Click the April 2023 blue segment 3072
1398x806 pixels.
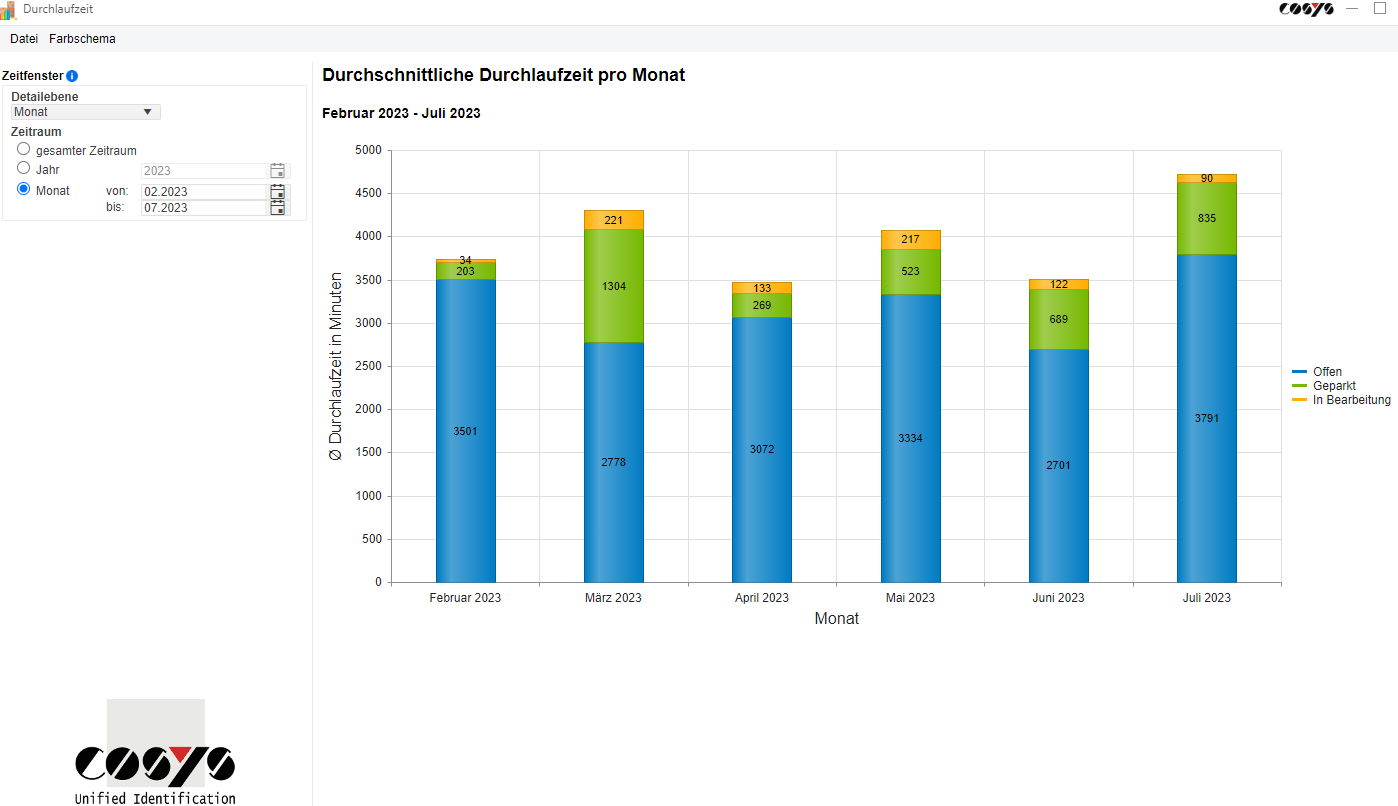tap(762, 449)
